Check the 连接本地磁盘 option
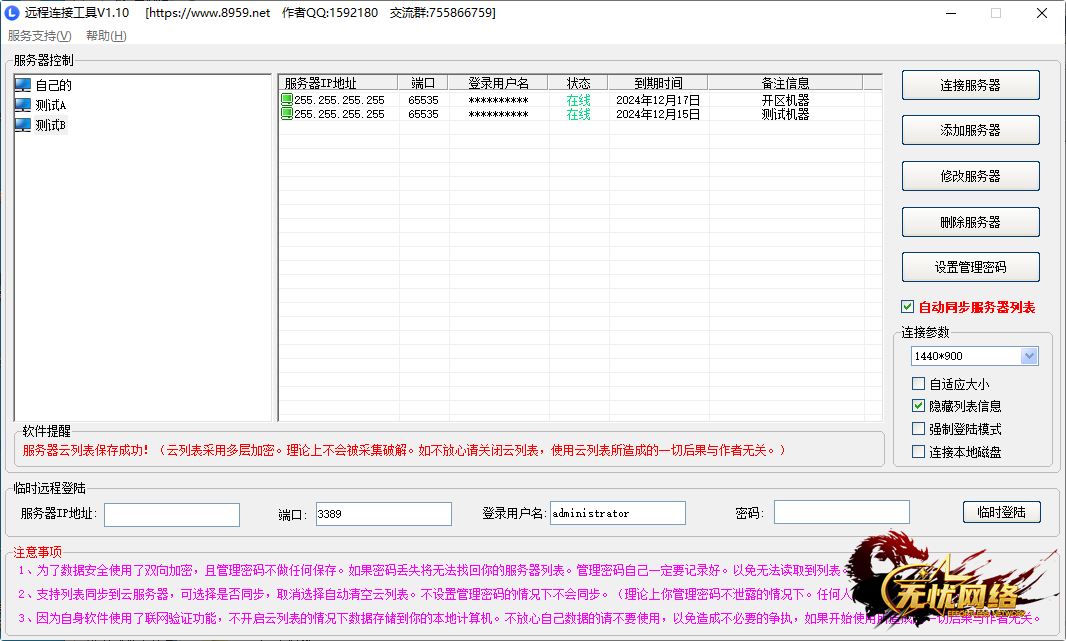This screenshot has height=641, width=1066. [919, 452]
